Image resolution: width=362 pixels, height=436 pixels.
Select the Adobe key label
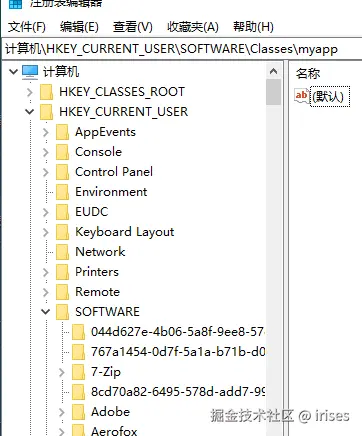(110, 412)
